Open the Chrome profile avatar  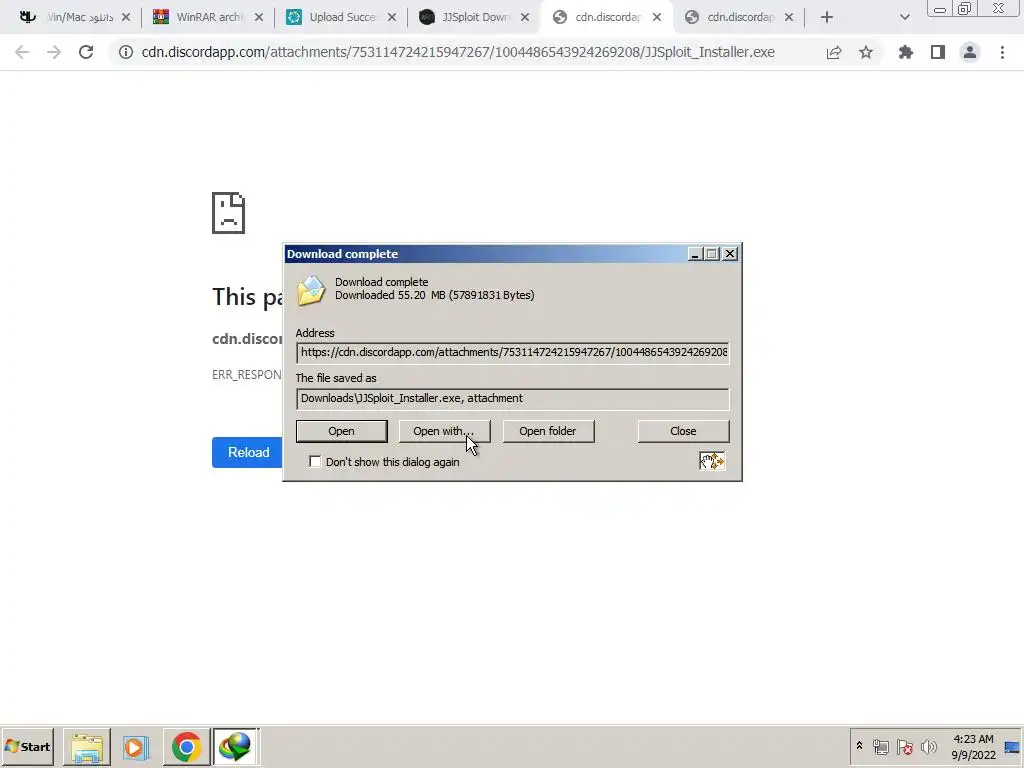(970, 52)
